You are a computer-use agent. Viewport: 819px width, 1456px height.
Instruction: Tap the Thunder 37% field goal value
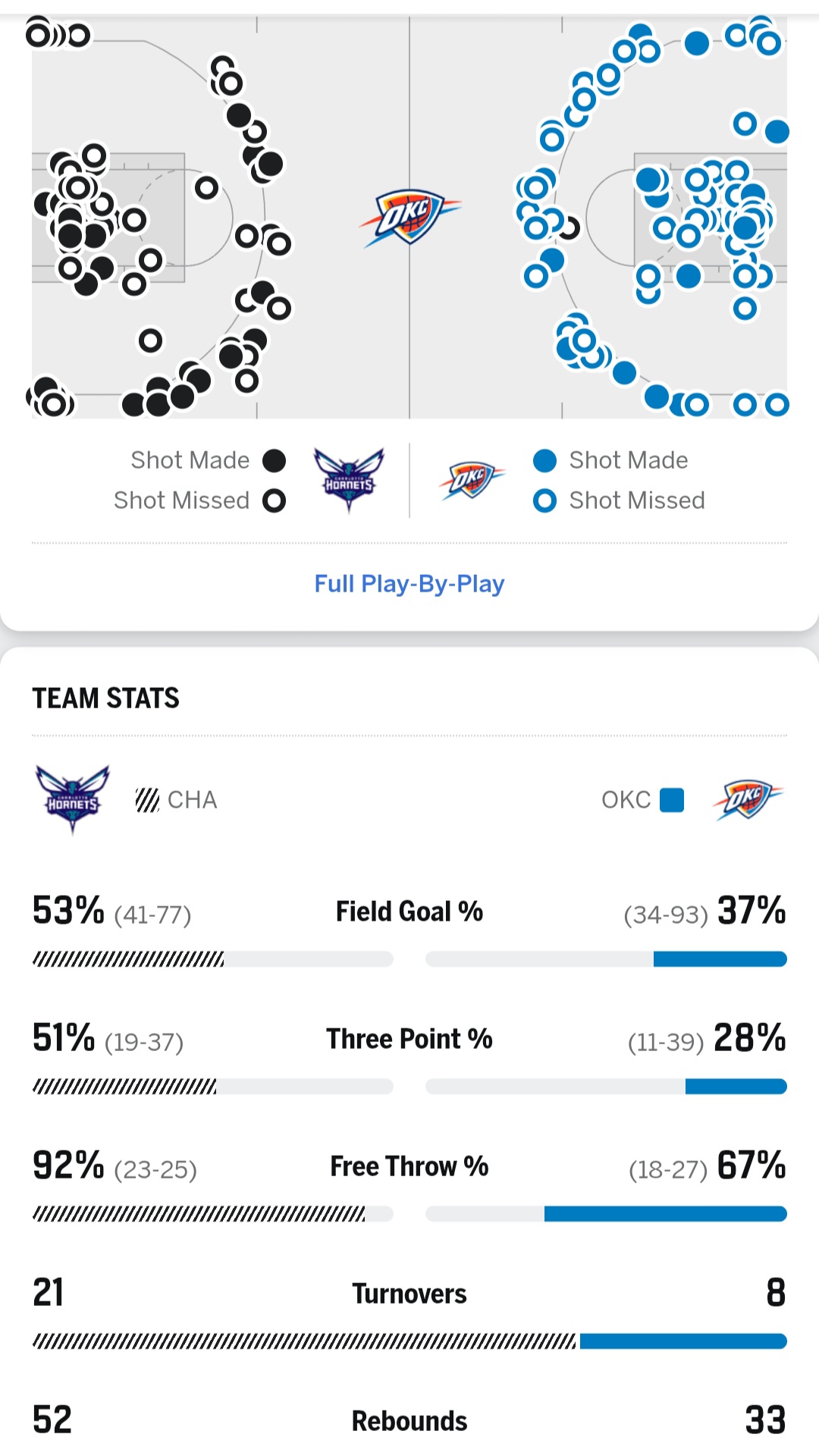[751, 911]
